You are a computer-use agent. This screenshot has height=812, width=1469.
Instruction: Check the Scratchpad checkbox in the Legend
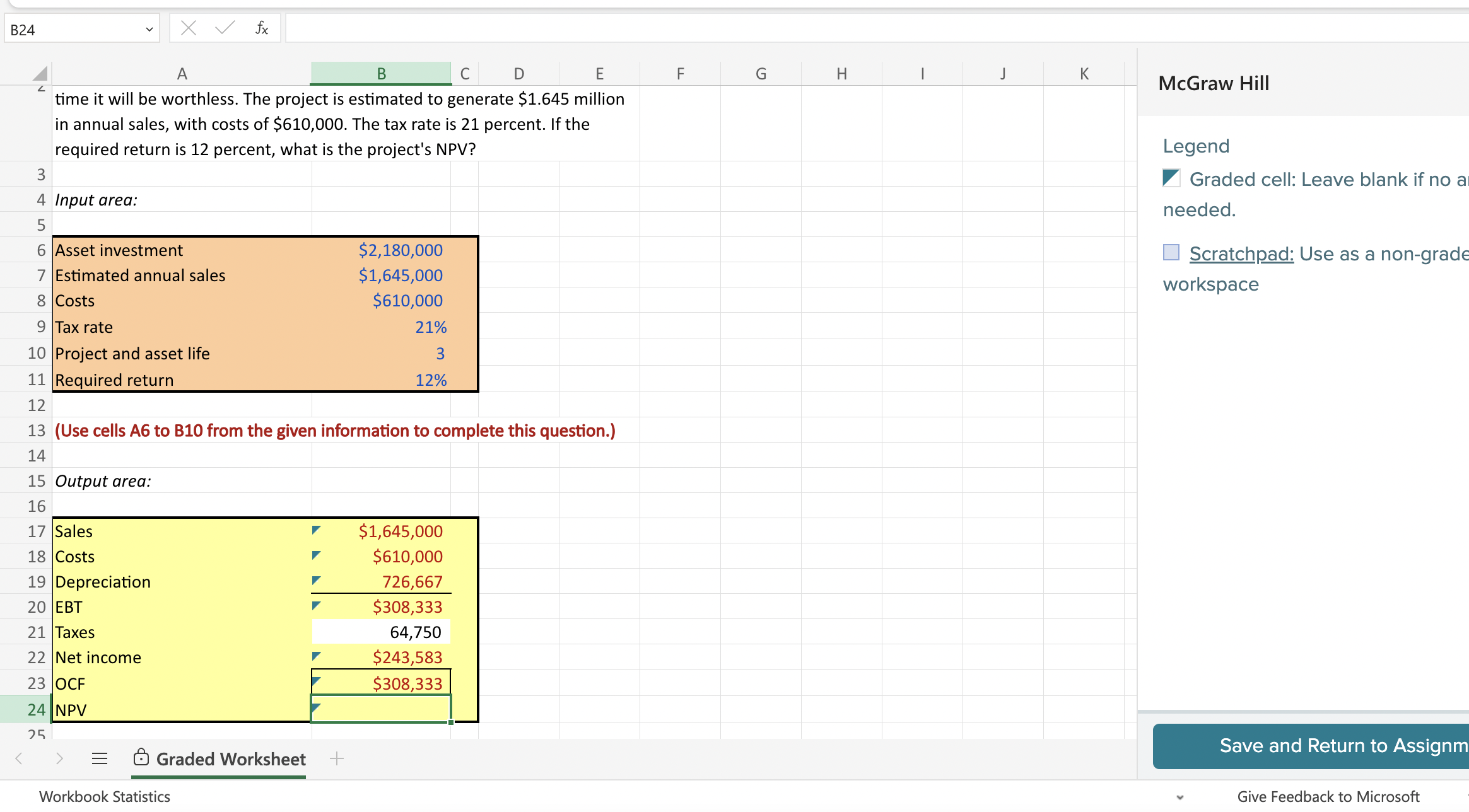[1170, 253]
